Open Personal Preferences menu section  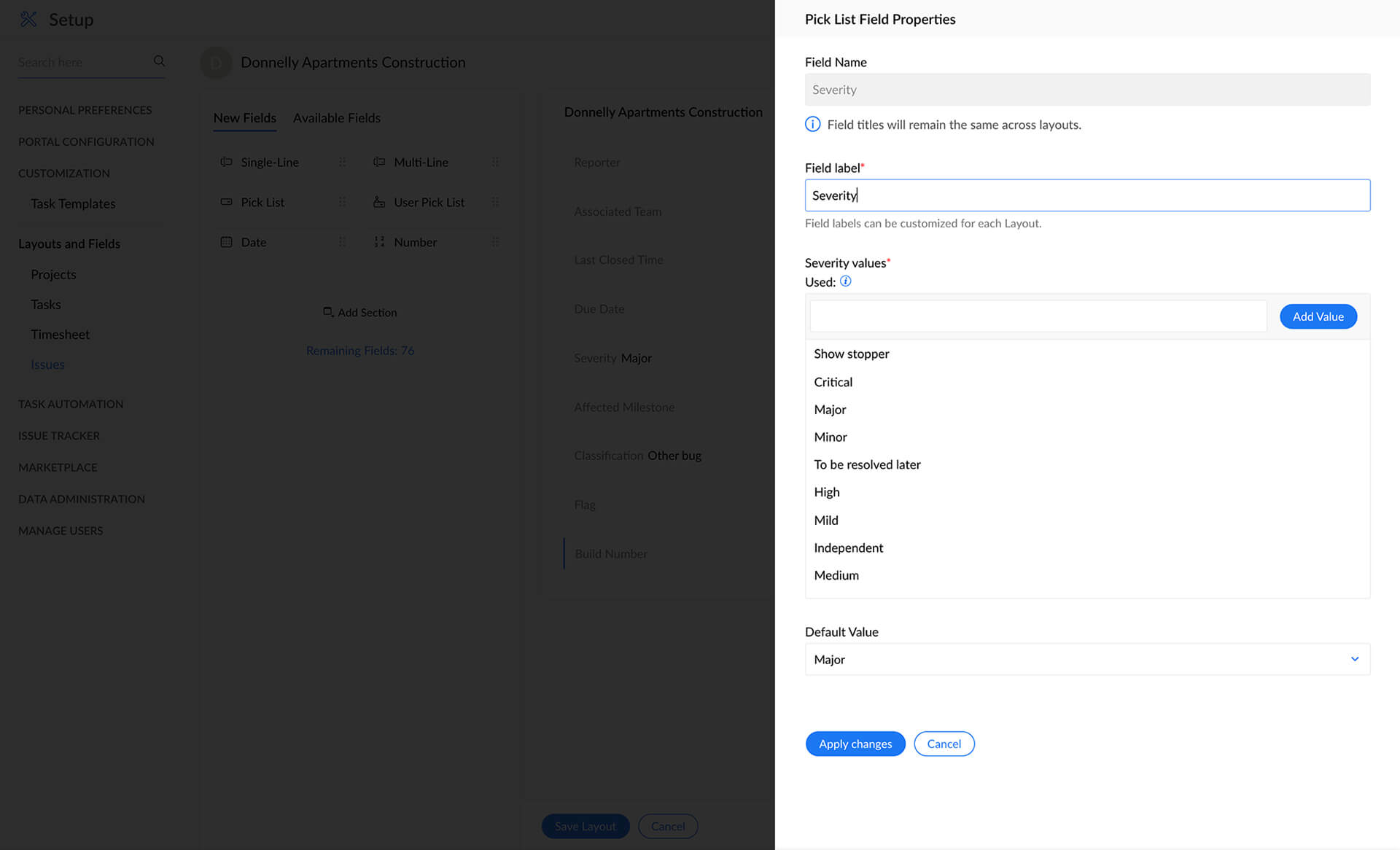[x=85, y=110]
